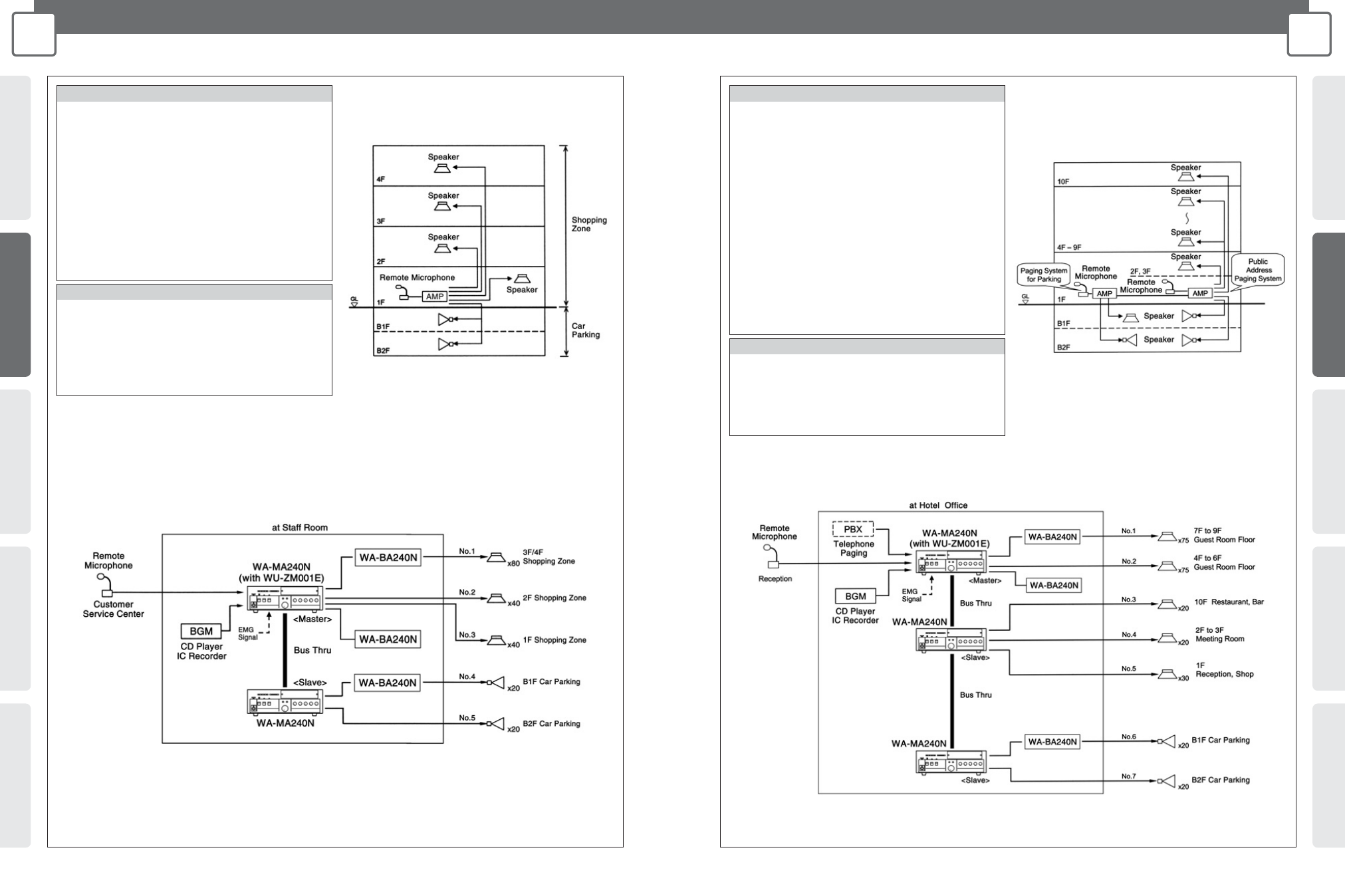This screenshot has height=896, width=1345.
Task: Click the Master amplifier unit in Hotel Office diagram
Action: (951, 562)
